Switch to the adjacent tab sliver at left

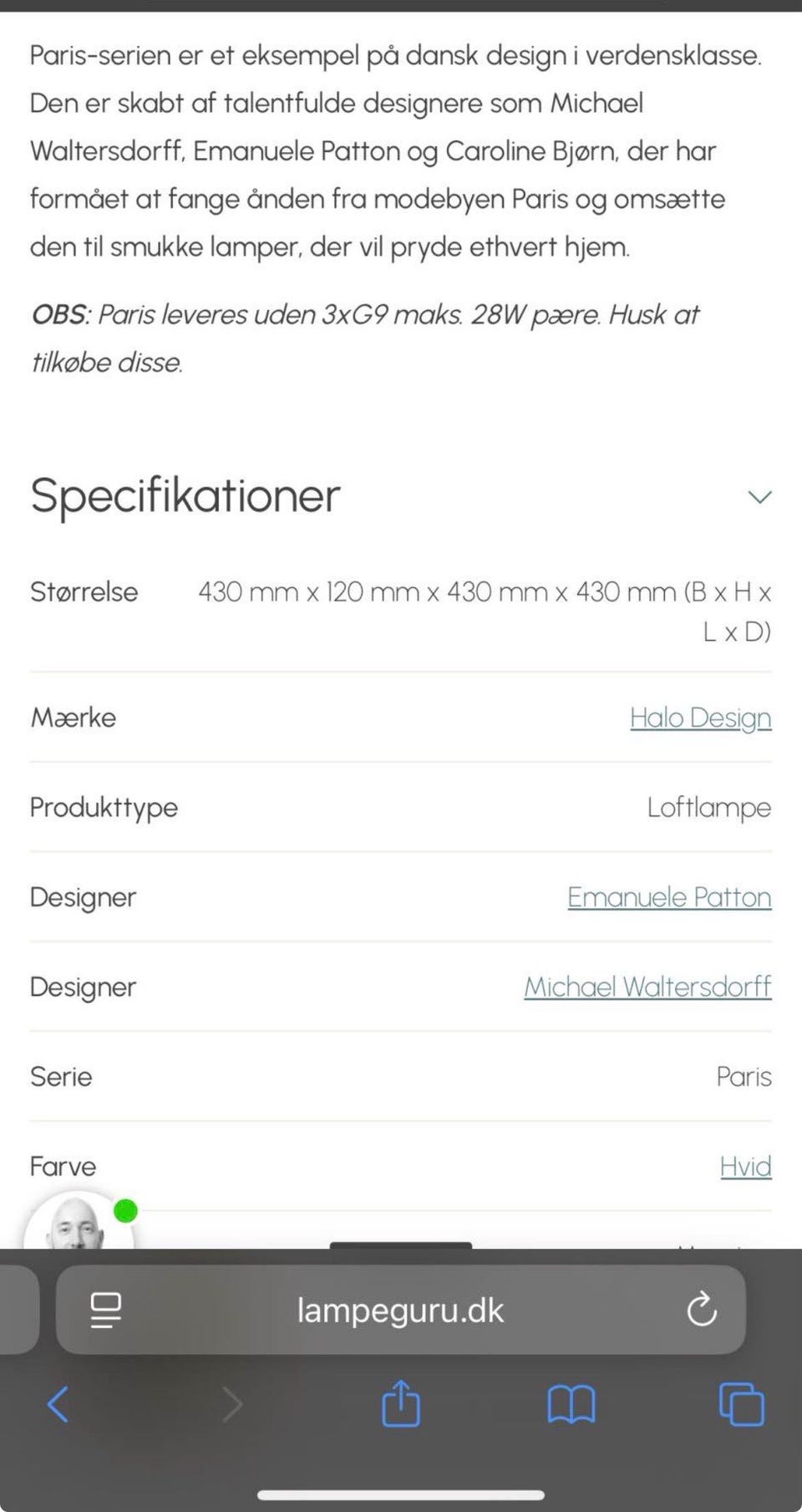tap(17, 1310)
